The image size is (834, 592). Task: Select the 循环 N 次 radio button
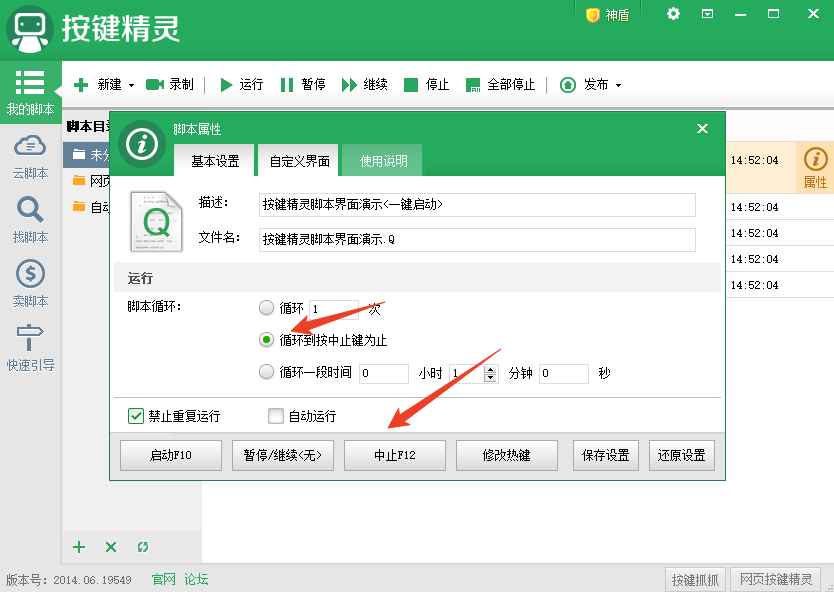266,308
